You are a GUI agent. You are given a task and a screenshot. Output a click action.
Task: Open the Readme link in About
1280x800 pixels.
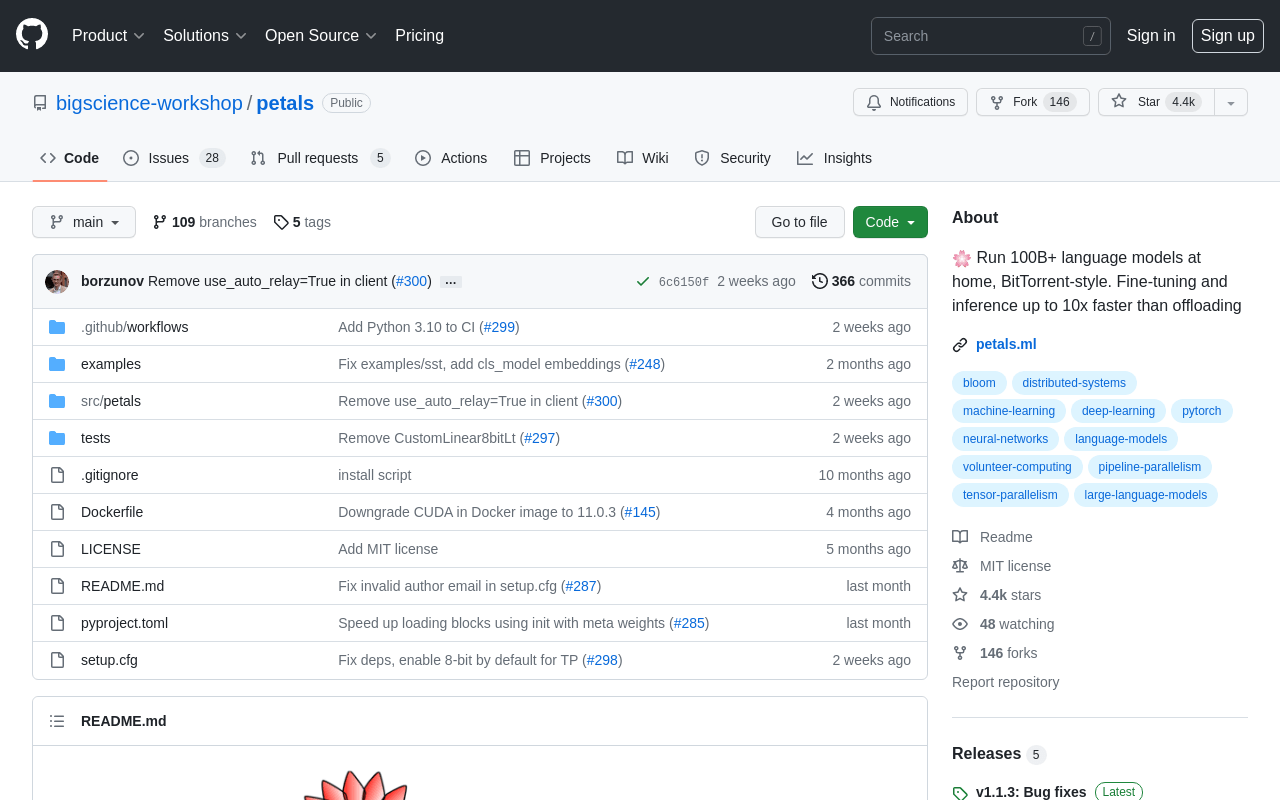point(992,537)
